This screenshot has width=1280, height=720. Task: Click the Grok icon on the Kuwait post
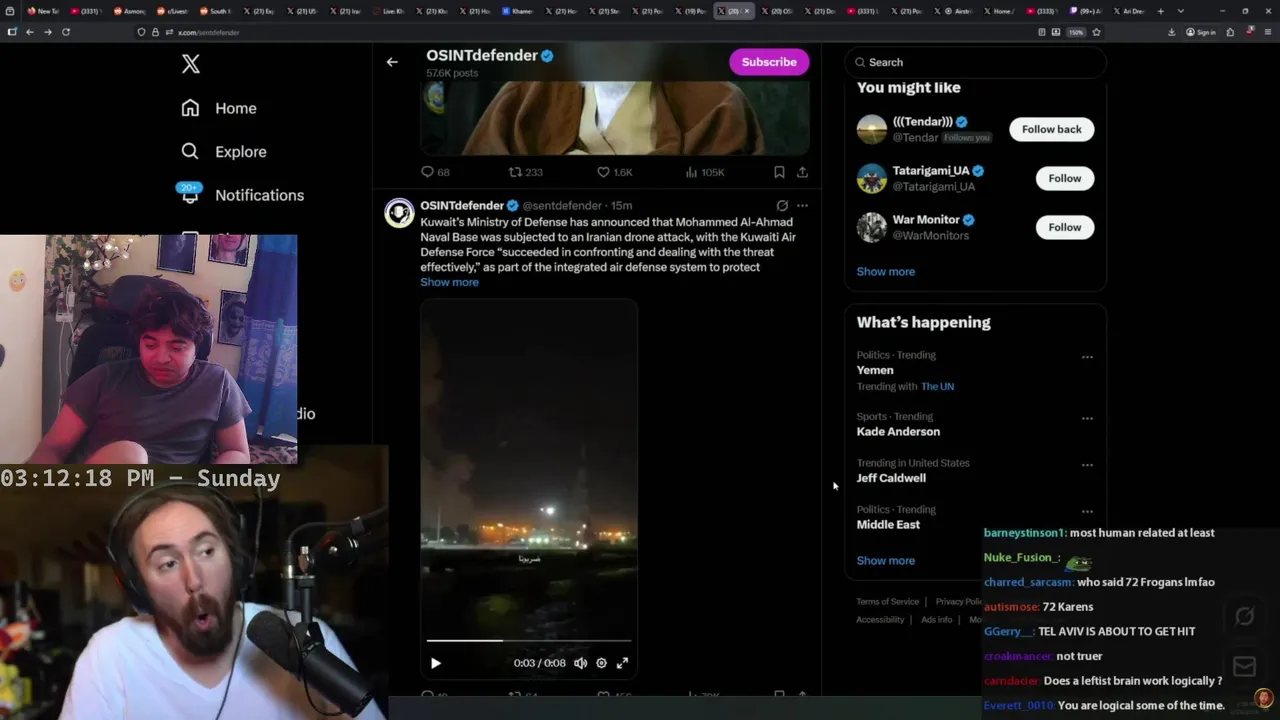782,205
